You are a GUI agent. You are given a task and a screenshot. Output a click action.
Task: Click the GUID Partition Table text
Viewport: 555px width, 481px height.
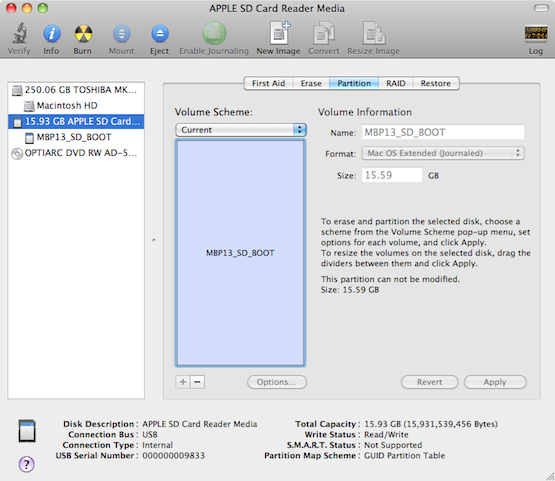(405, 456)
